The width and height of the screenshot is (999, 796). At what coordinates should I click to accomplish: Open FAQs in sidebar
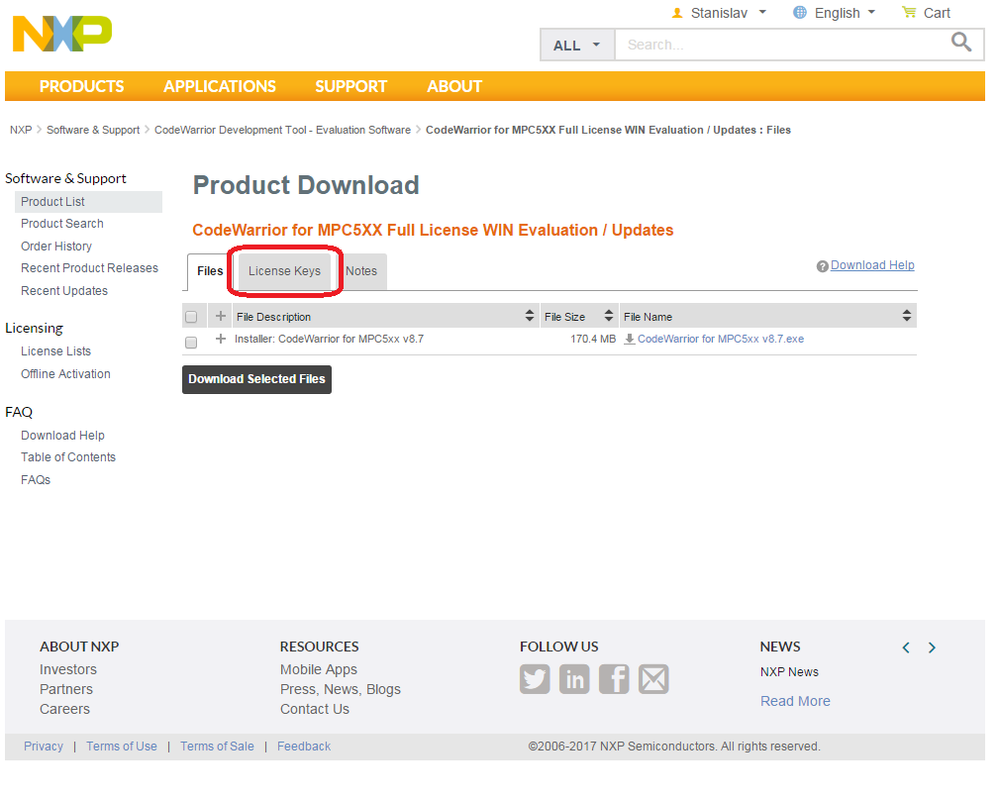(36, 480)
